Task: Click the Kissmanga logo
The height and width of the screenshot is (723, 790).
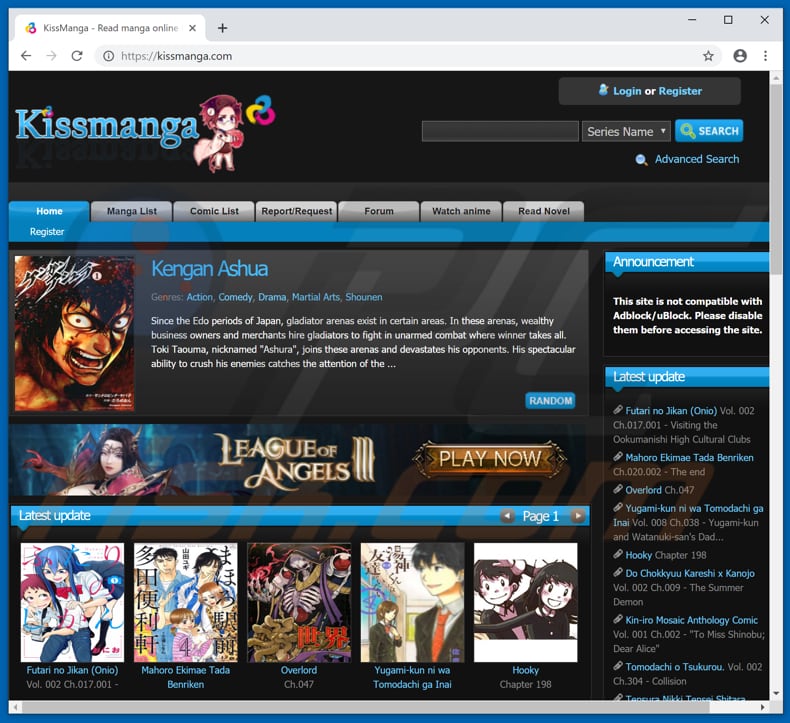Action: click(x=140, y=127)
